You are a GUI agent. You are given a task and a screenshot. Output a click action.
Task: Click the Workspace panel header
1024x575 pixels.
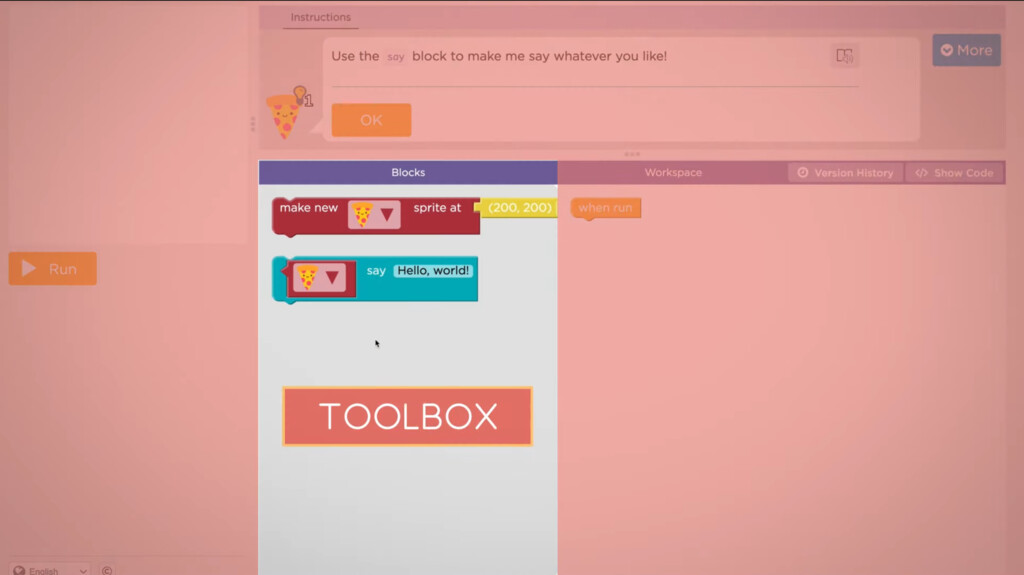coord(672,172)
